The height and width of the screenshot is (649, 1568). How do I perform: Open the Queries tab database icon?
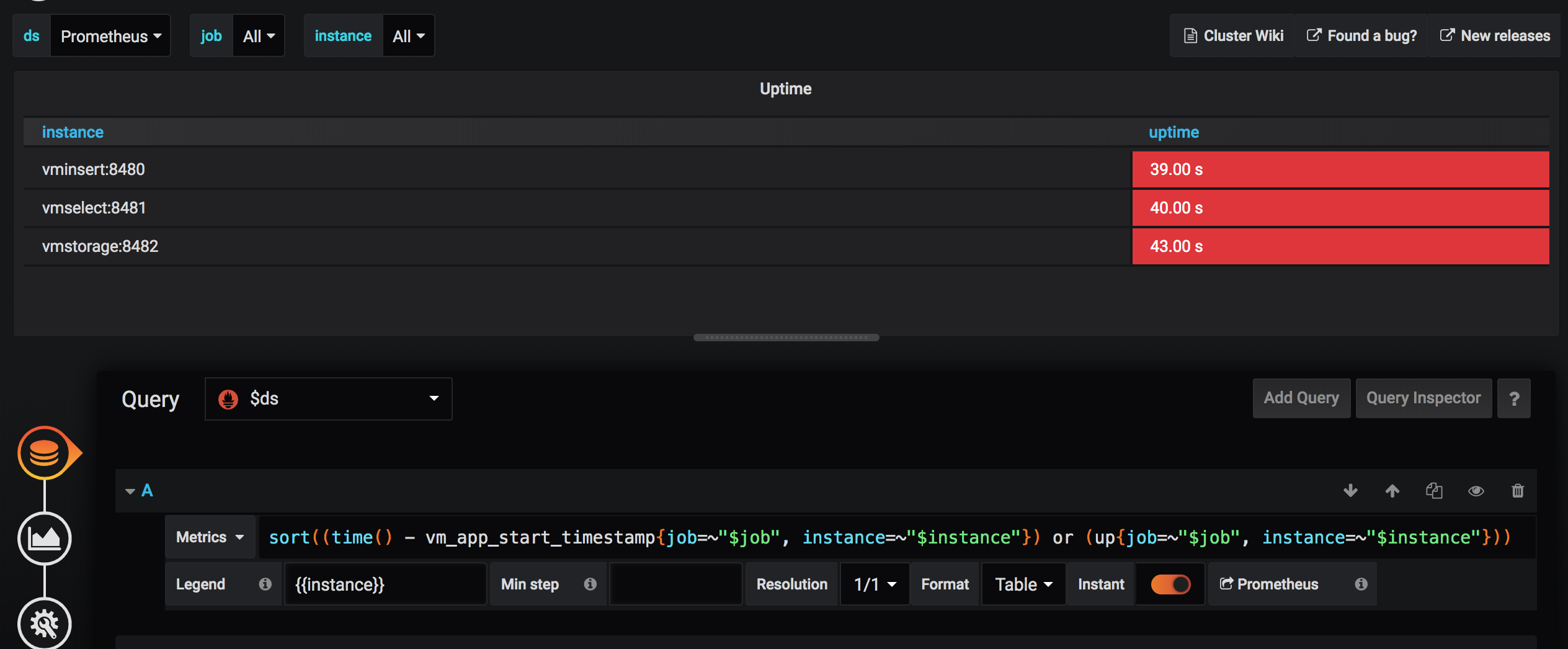tap(45, 453)
